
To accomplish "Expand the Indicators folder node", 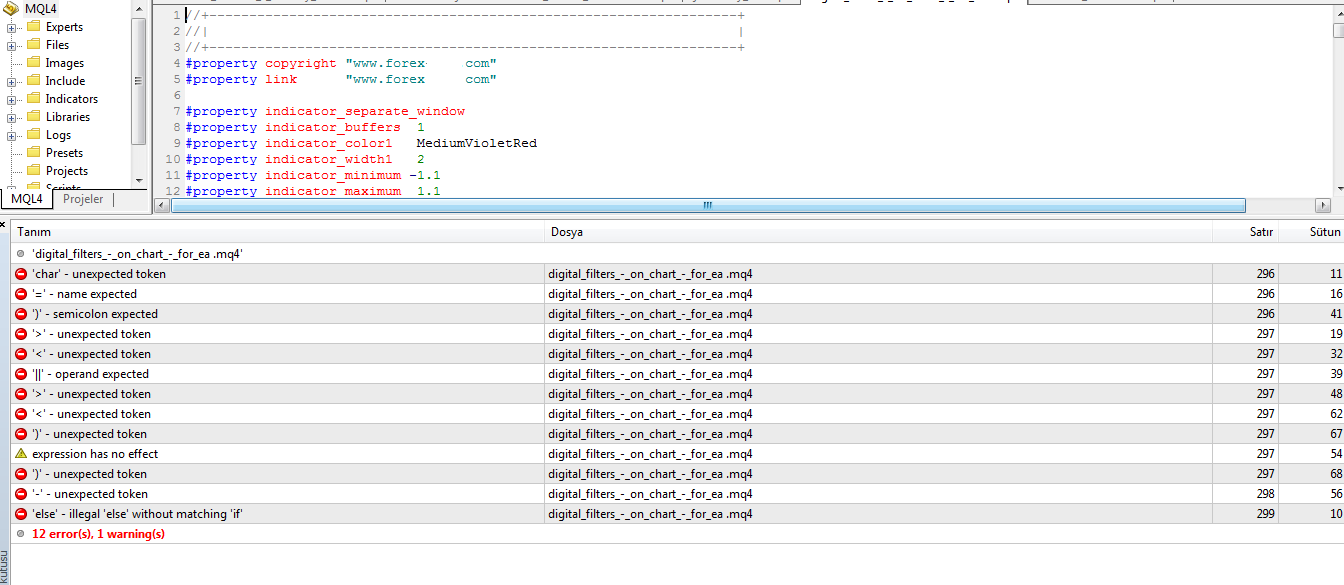I will pos(12,99).
